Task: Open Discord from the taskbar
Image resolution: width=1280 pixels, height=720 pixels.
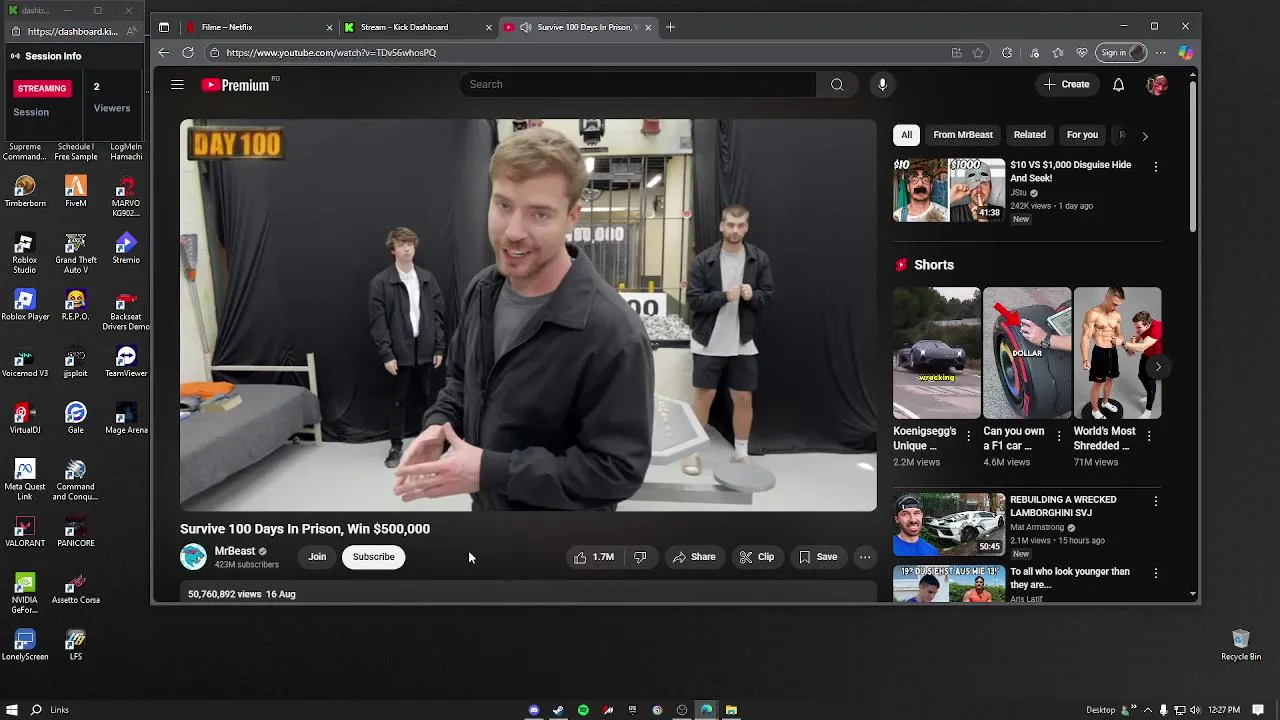Action: pyautogui.click(x=534, y=710)
